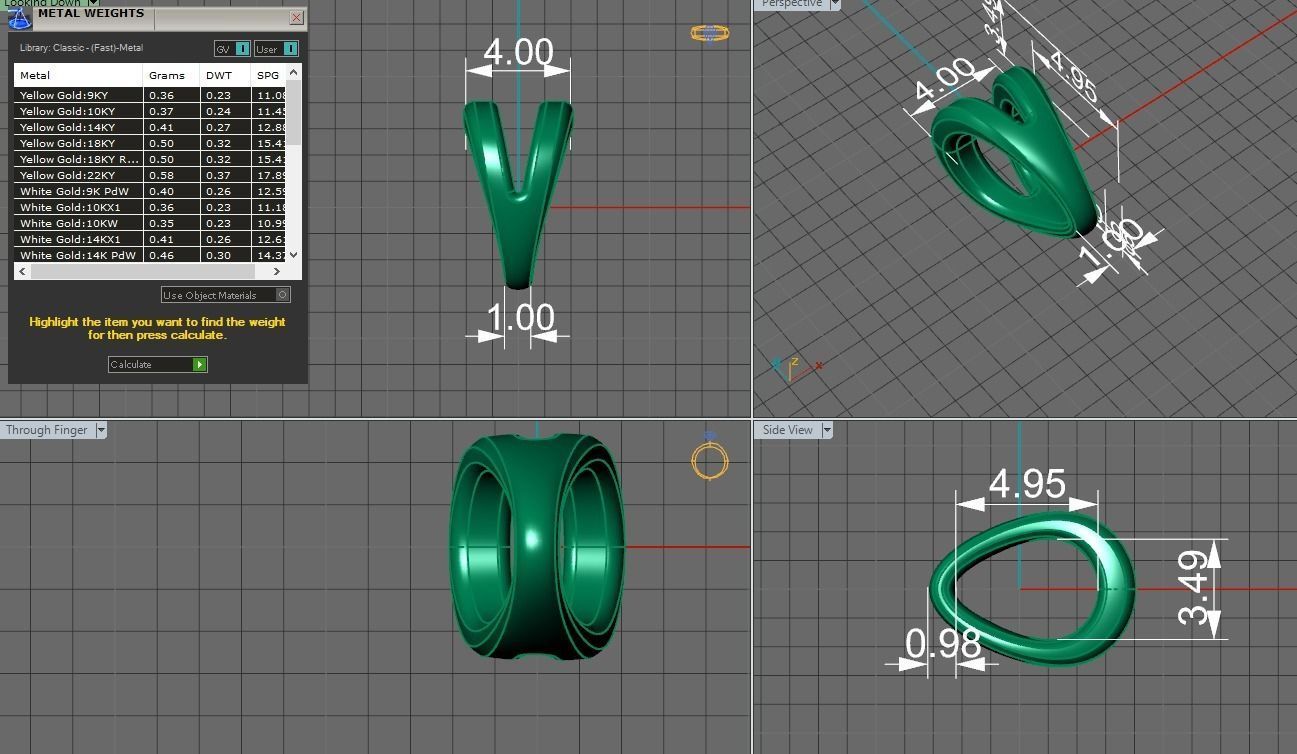Viewport: 1297px width, 754px height.
Task: Click the Calculate button
Action: [158, 364]
